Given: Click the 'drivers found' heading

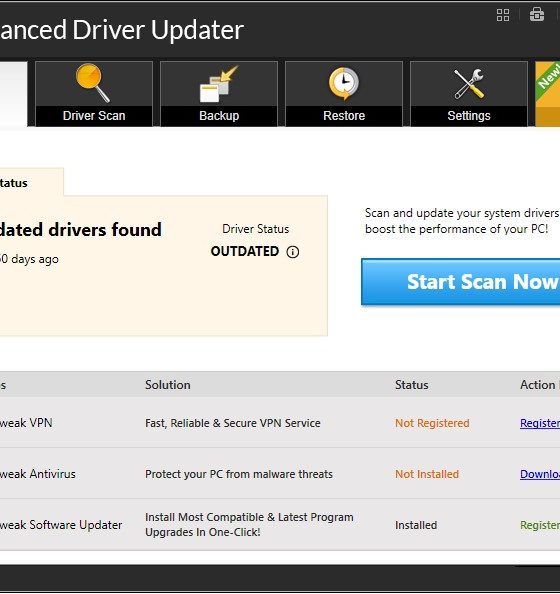Looking at the screenshot, I should (x=81, y=230).
